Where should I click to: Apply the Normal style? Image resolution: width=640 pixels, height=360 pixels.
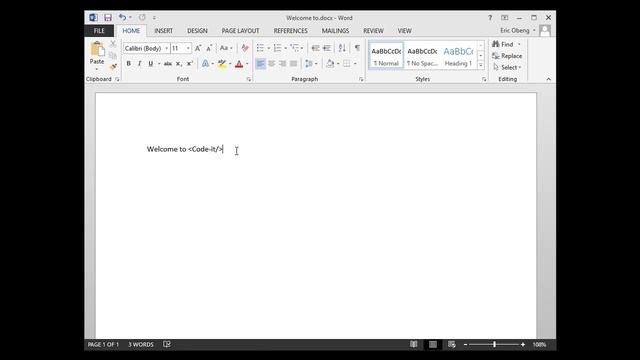tap(386, 56)
